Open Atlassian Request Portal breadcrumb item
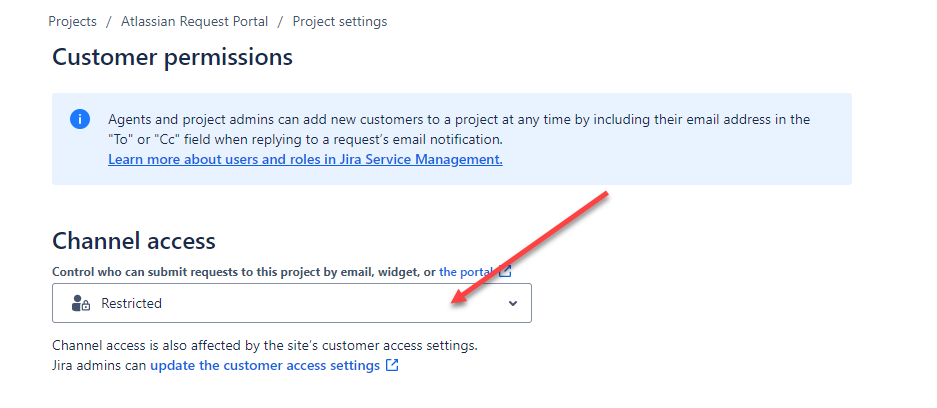 (x=194, y=22)
